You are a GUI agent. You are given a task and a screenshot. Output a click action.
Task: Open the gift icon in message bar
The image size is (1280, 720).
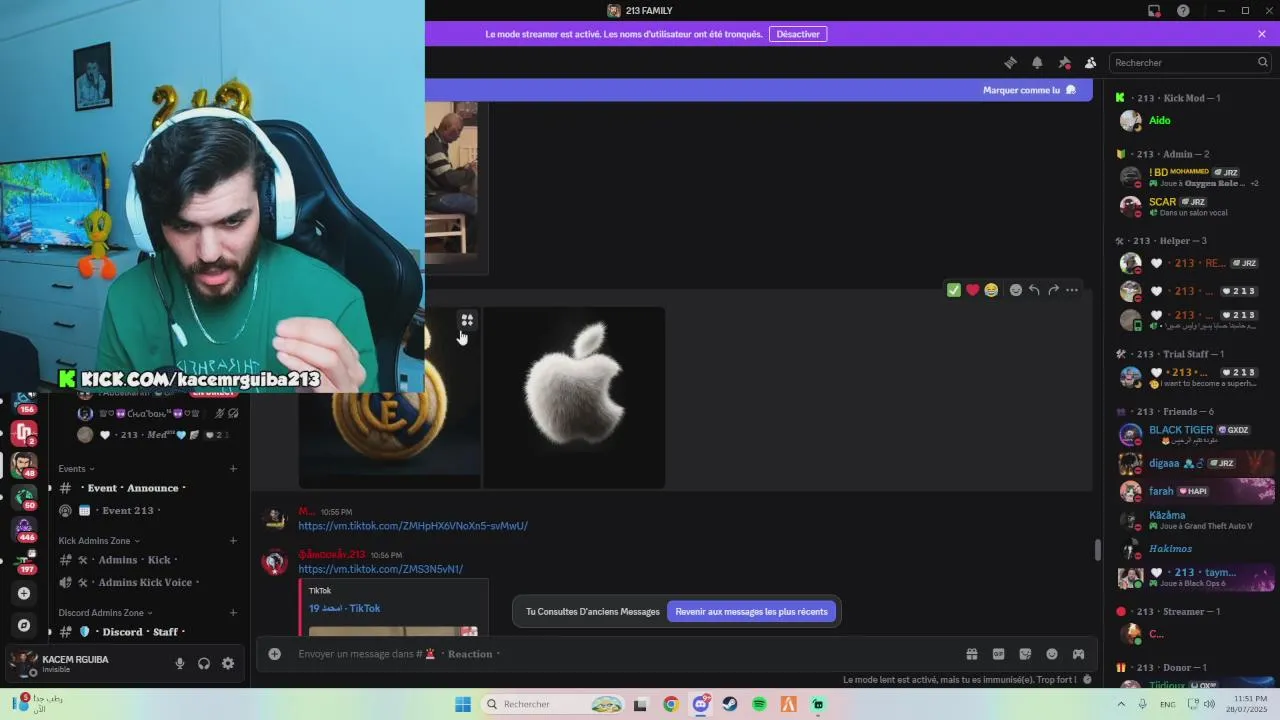point(971,654)
